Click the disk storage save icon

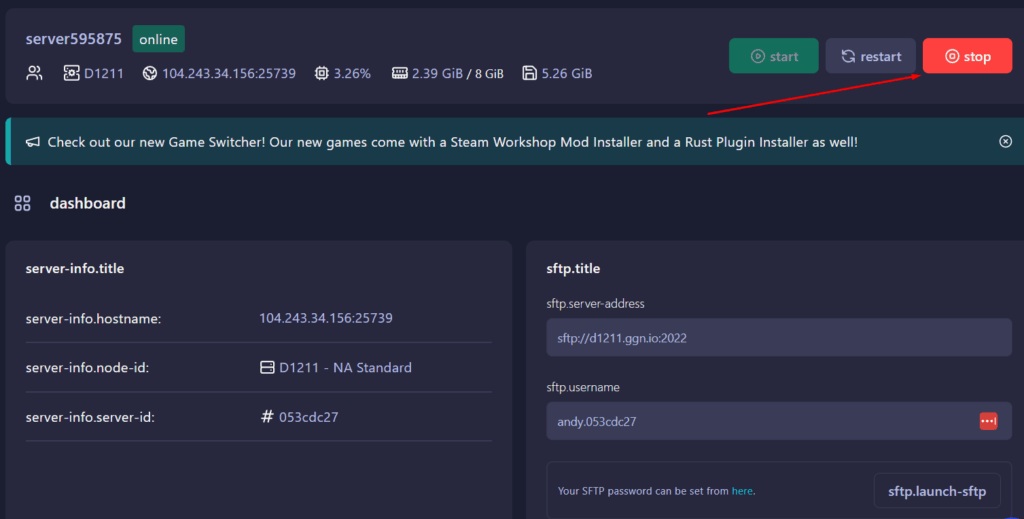529,73
